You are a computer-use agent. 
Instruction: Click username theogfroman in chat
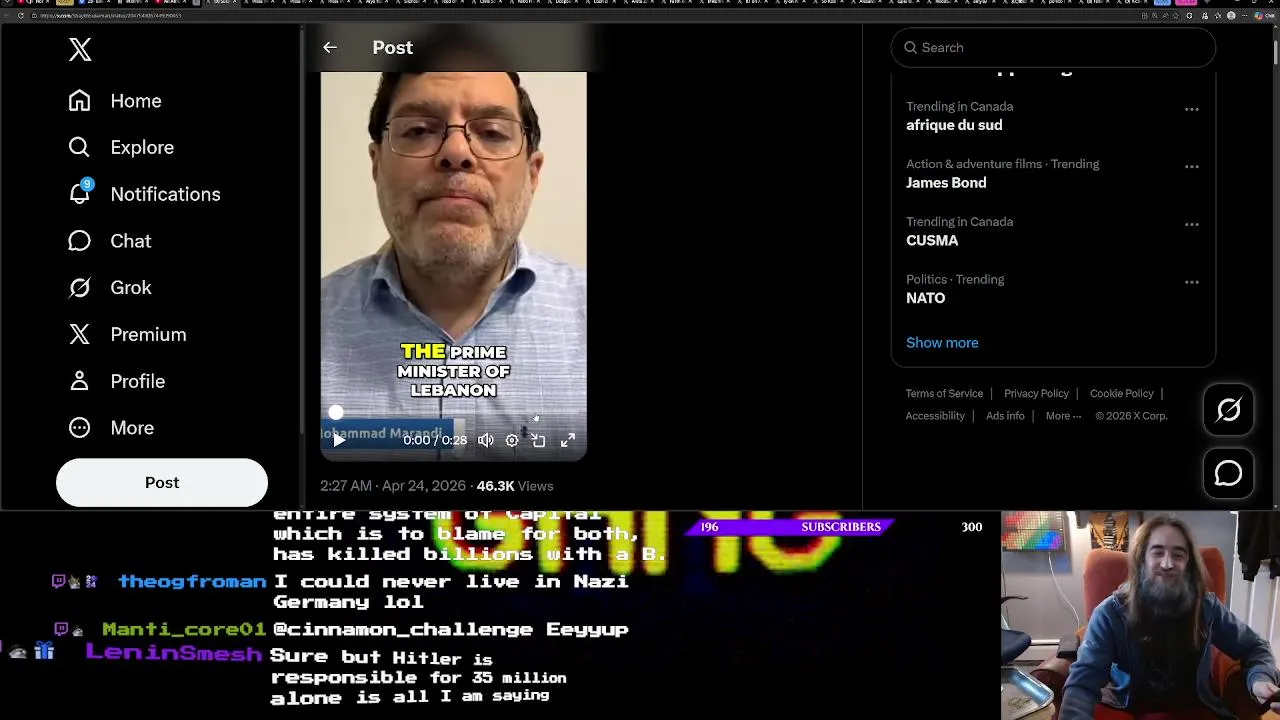click(x=192, y=581)
